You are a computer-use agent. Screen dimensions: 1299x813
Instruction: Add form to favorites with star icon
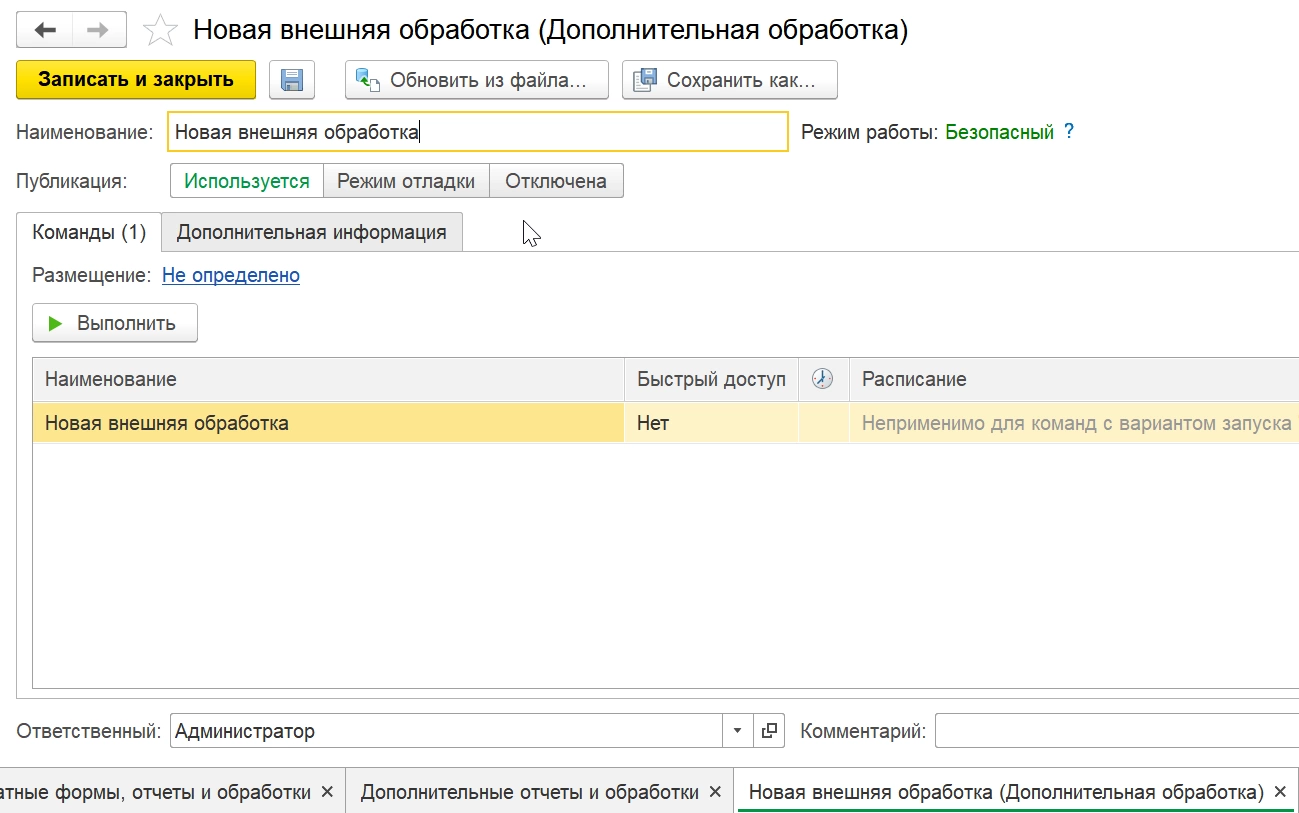tap(160, 30)
